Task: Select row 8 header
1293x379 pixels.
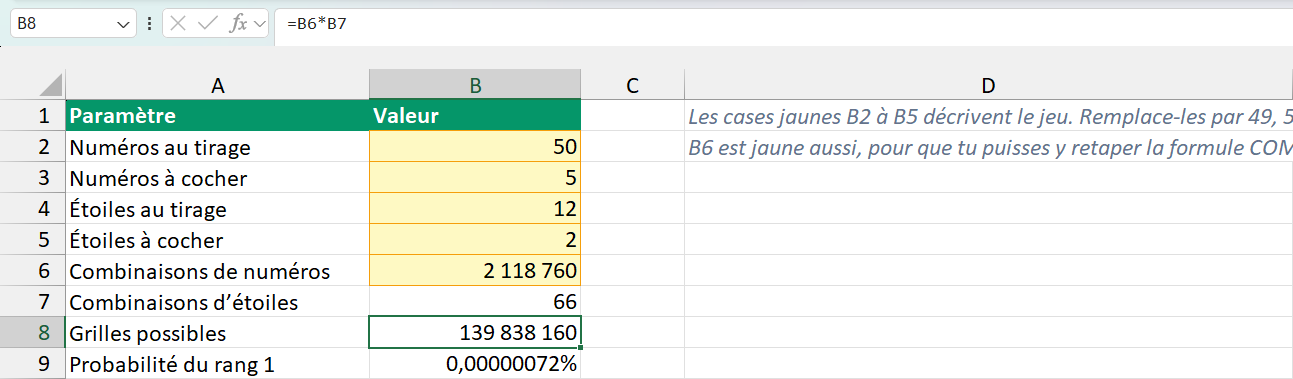Action: click(33, 333)
